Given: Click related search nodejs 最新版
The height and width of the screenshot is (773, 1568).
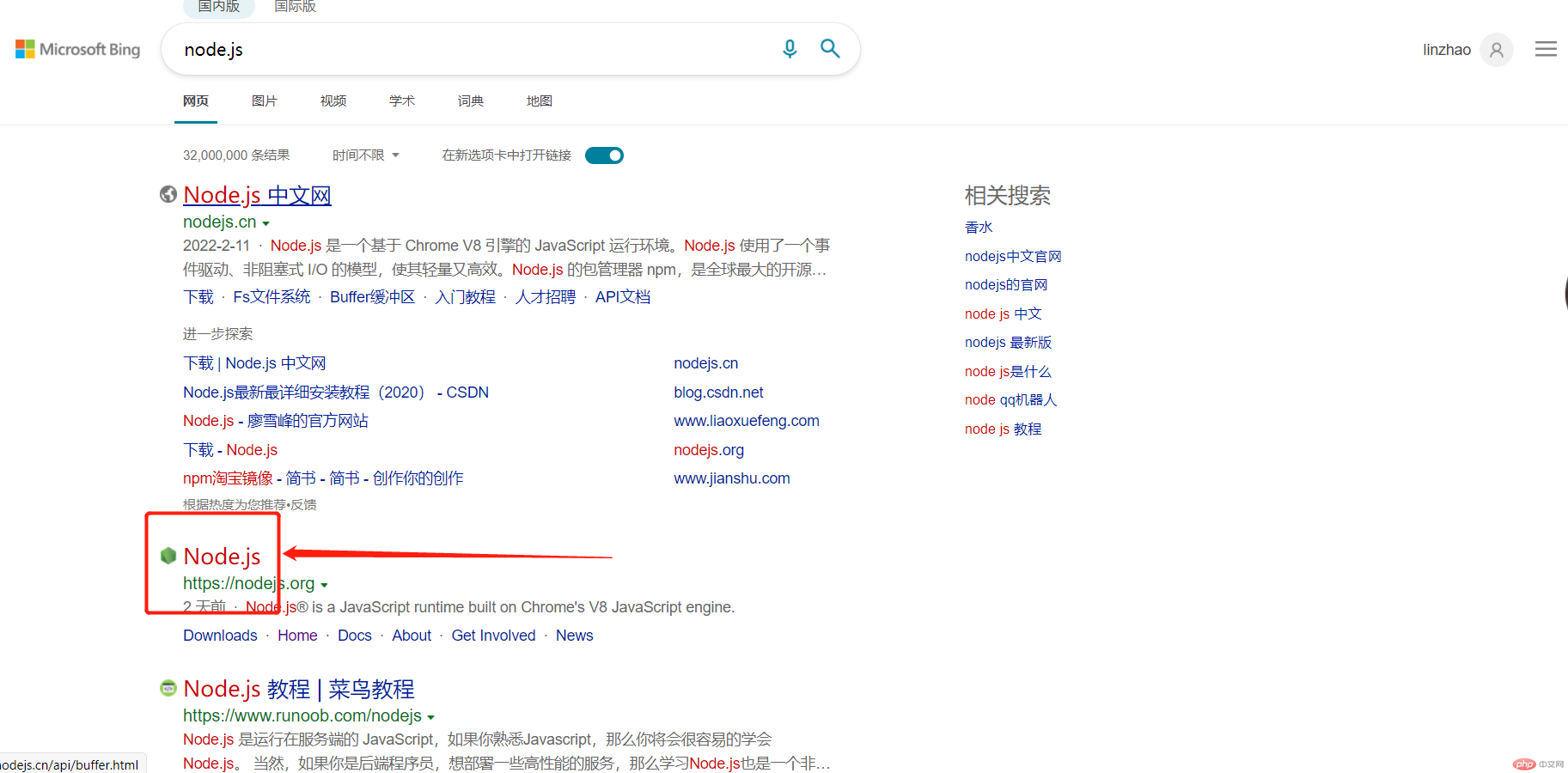Looking at the screenshot, I should (1008, 343).
